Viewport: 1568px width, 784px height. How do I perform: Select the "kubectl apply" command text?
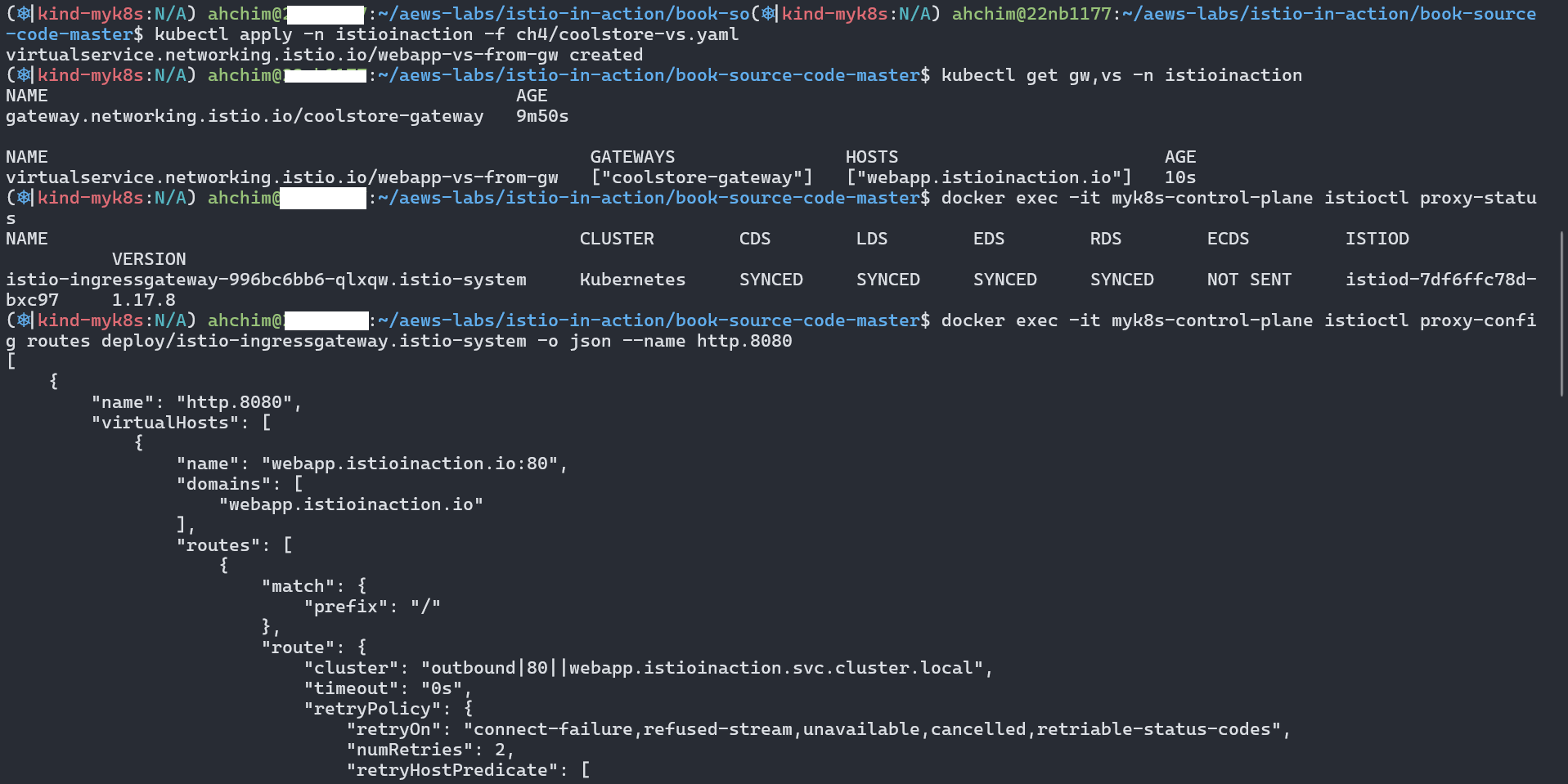point(223,34)
